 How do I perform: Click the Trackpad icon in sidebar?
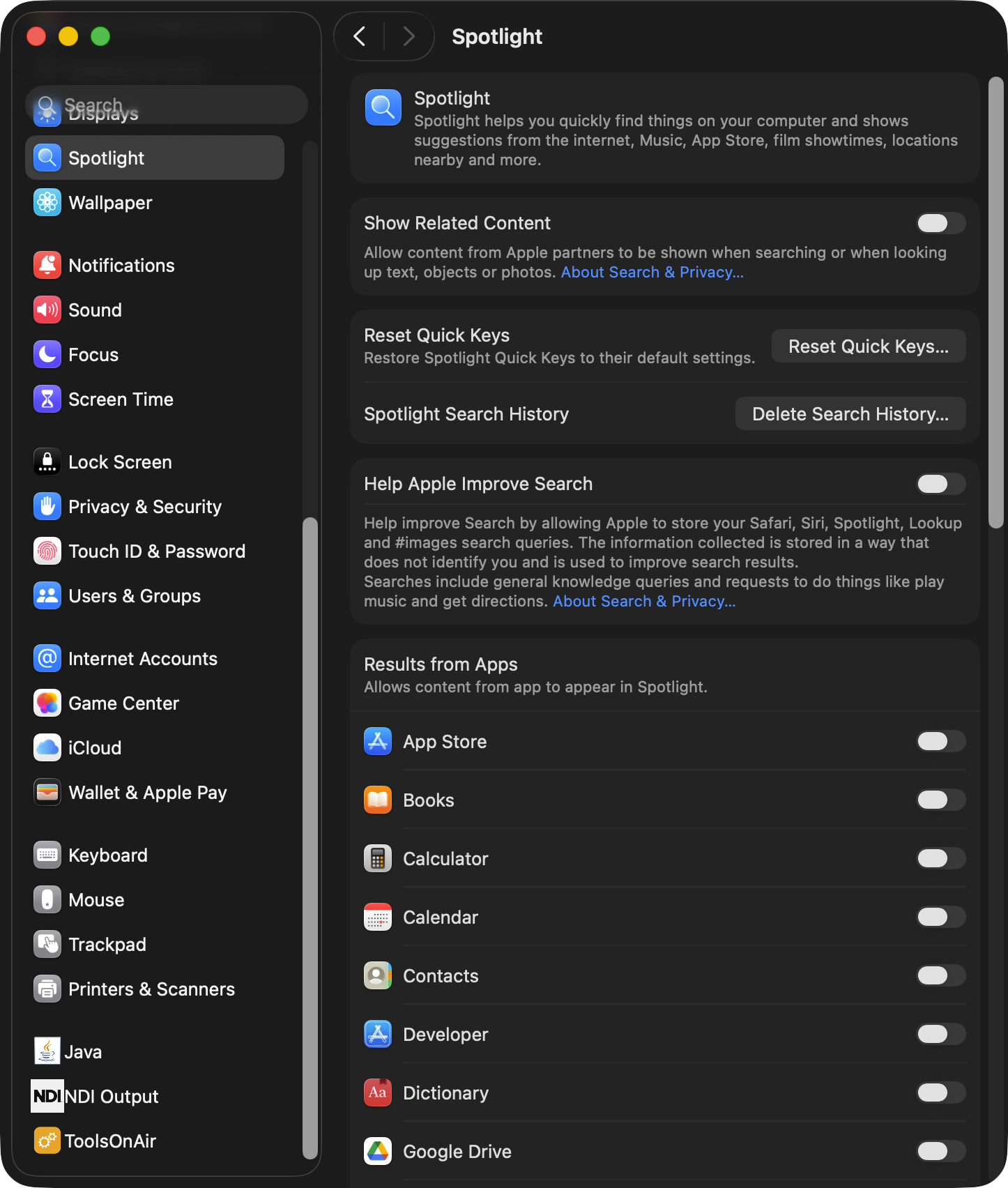click(x=47, y=945)
